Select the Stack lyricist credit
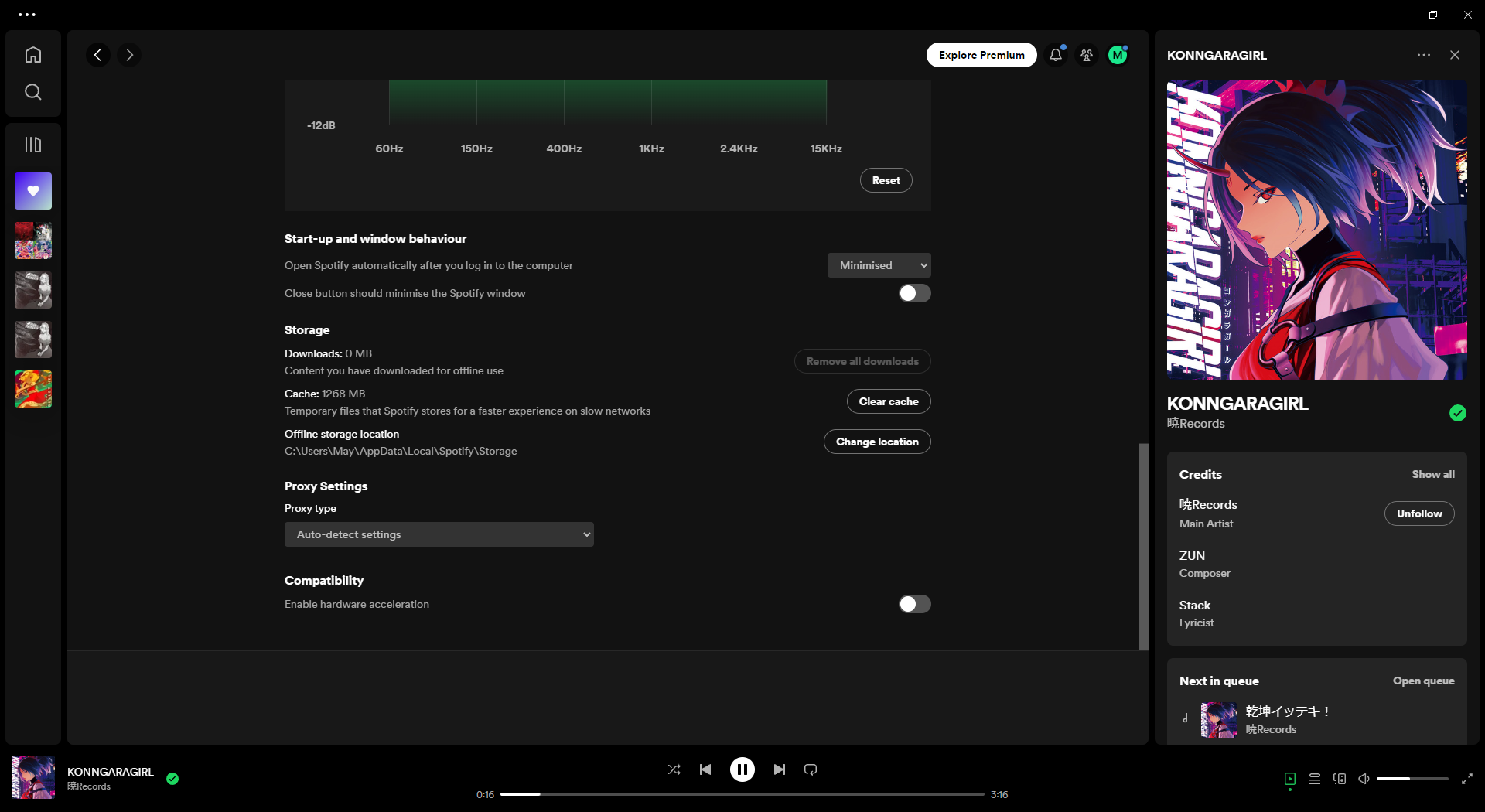 [x=1195, y=605]
